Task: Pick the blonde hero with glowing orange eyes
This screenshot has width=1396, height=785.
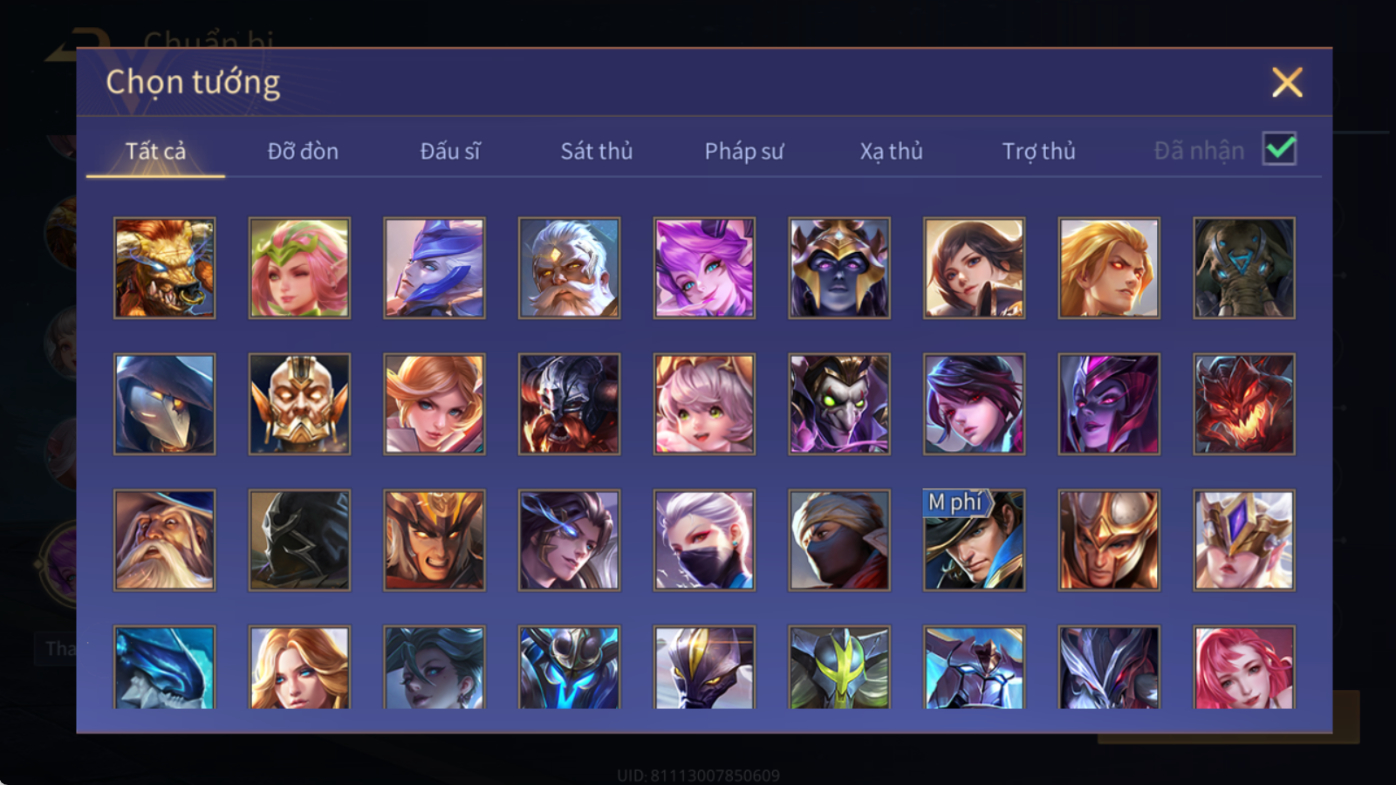Action: 1109,268
